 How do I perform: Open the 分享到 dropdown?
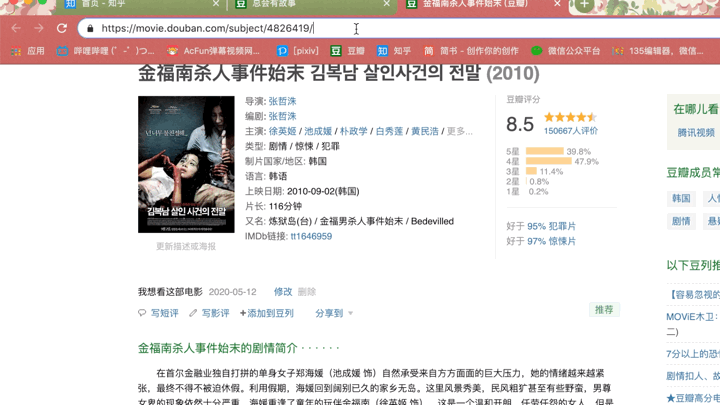[x=334, y=313]
